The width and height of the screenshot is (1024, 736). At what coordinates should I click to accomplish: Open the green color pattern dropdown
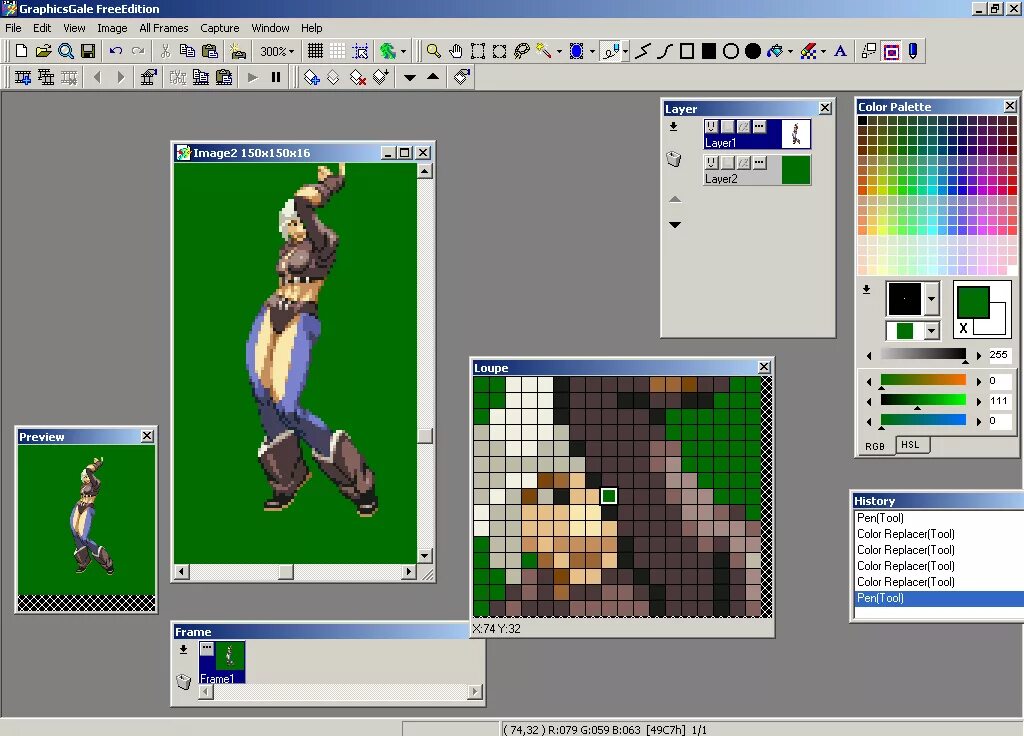click(932, 331)
